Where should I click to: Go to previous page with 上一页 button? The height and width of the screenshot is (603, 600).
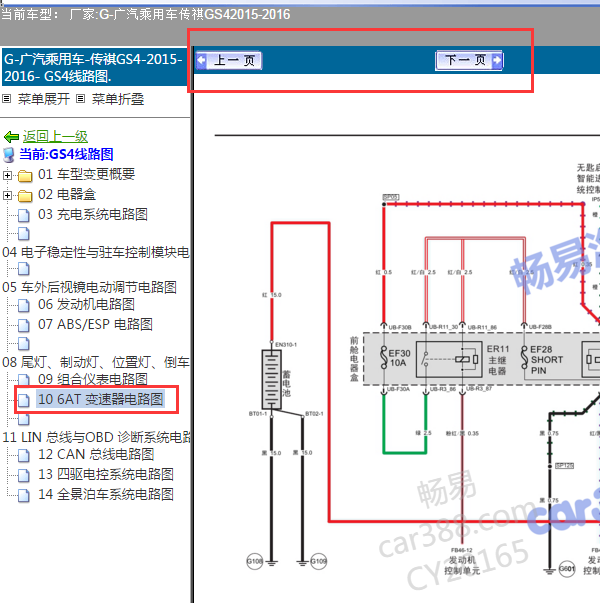coord(229,60)
